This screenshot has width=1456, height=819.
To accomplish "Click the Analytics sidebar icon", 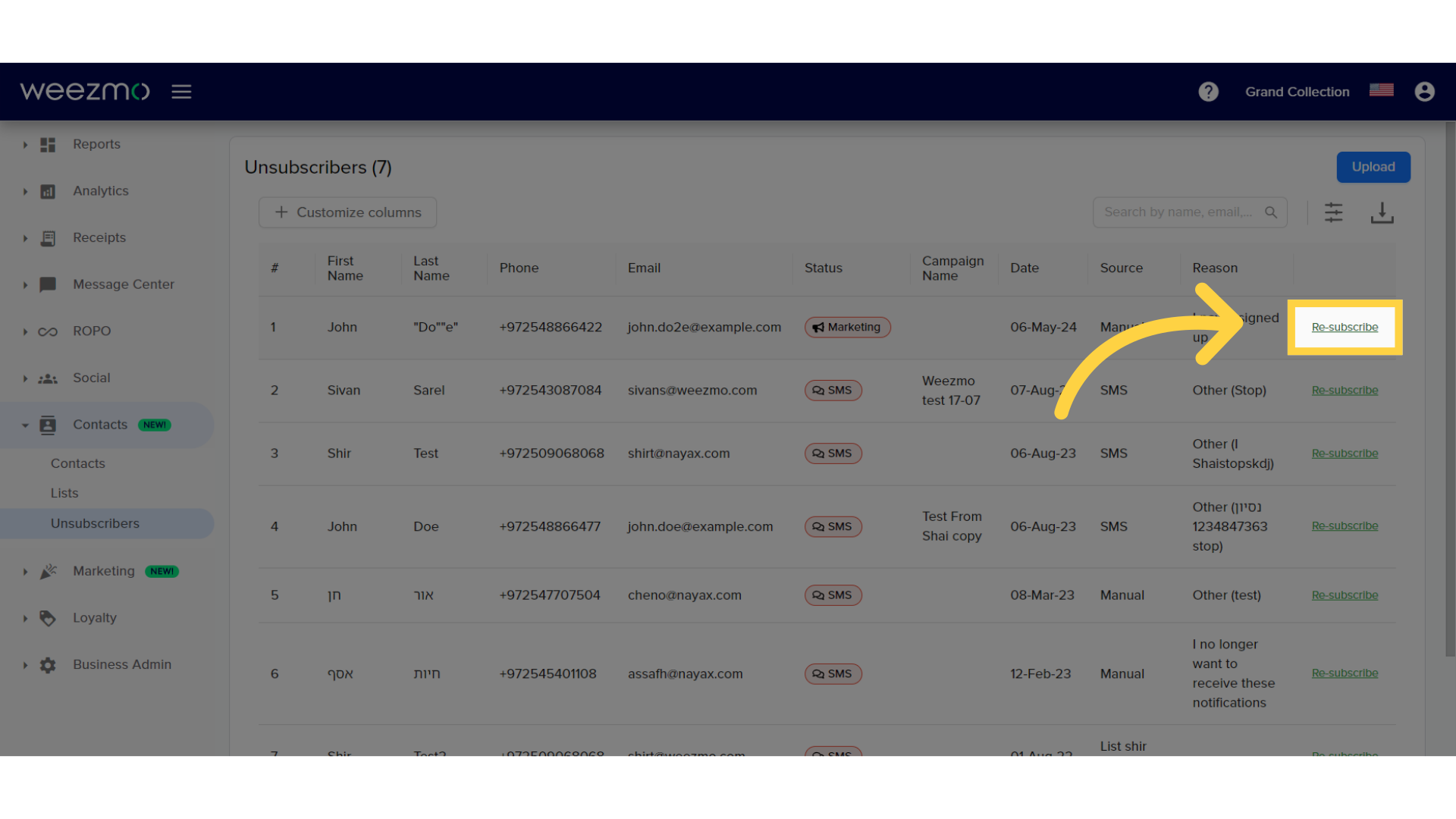I will (x=47, y=191).
